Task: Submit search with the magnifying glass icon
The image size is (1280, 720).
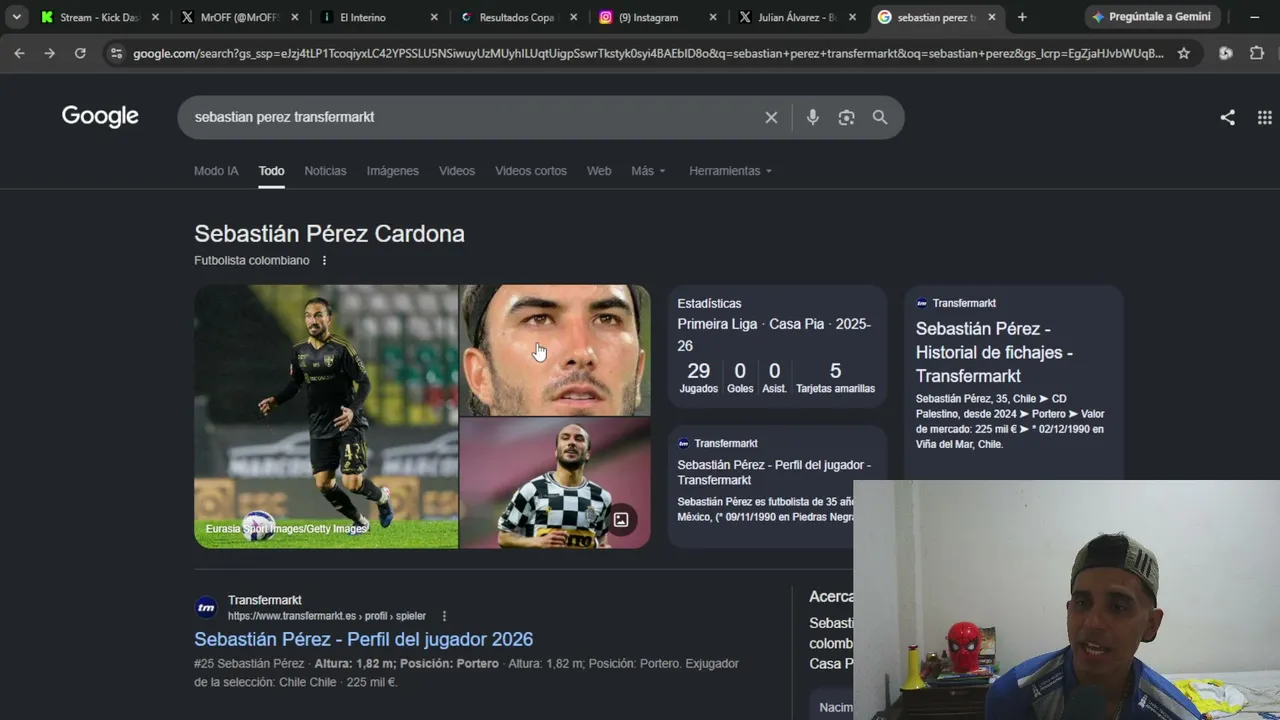Action: coord(880,117)
